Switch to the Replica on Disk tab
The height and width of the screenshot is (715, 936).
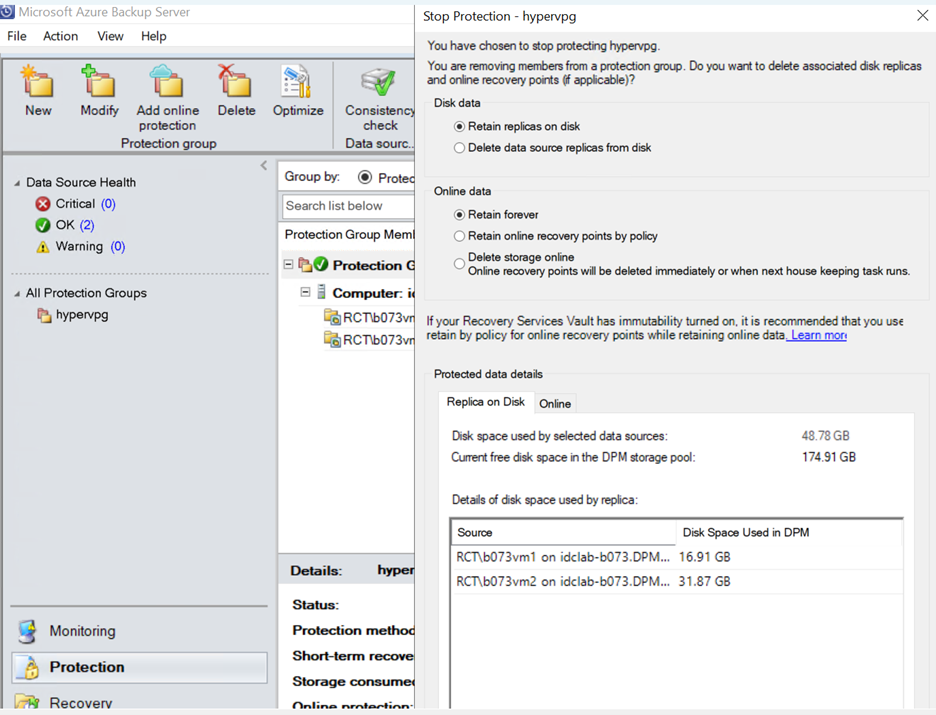point(485,402)
